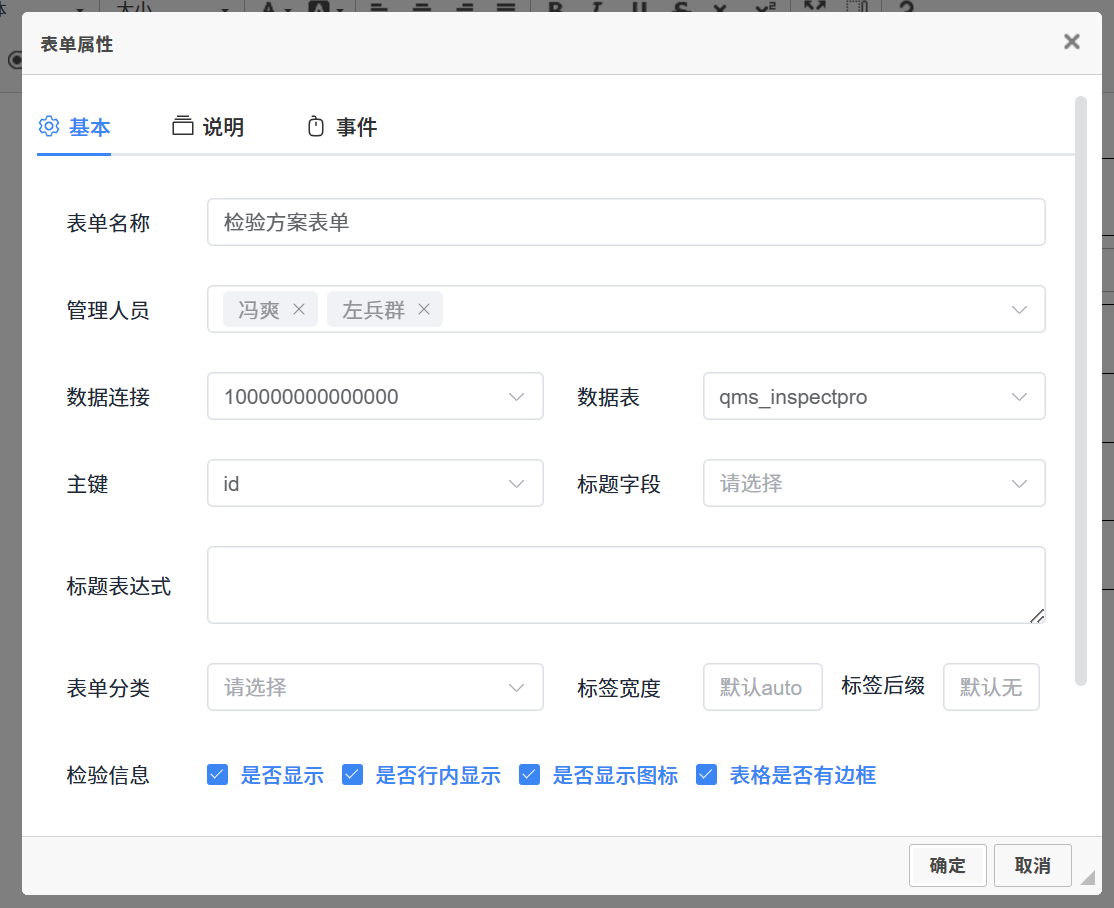The width and height of the screenshot is (1114, 908).
Task: Click the 取消 button
Action: [x=1032, y=866]
